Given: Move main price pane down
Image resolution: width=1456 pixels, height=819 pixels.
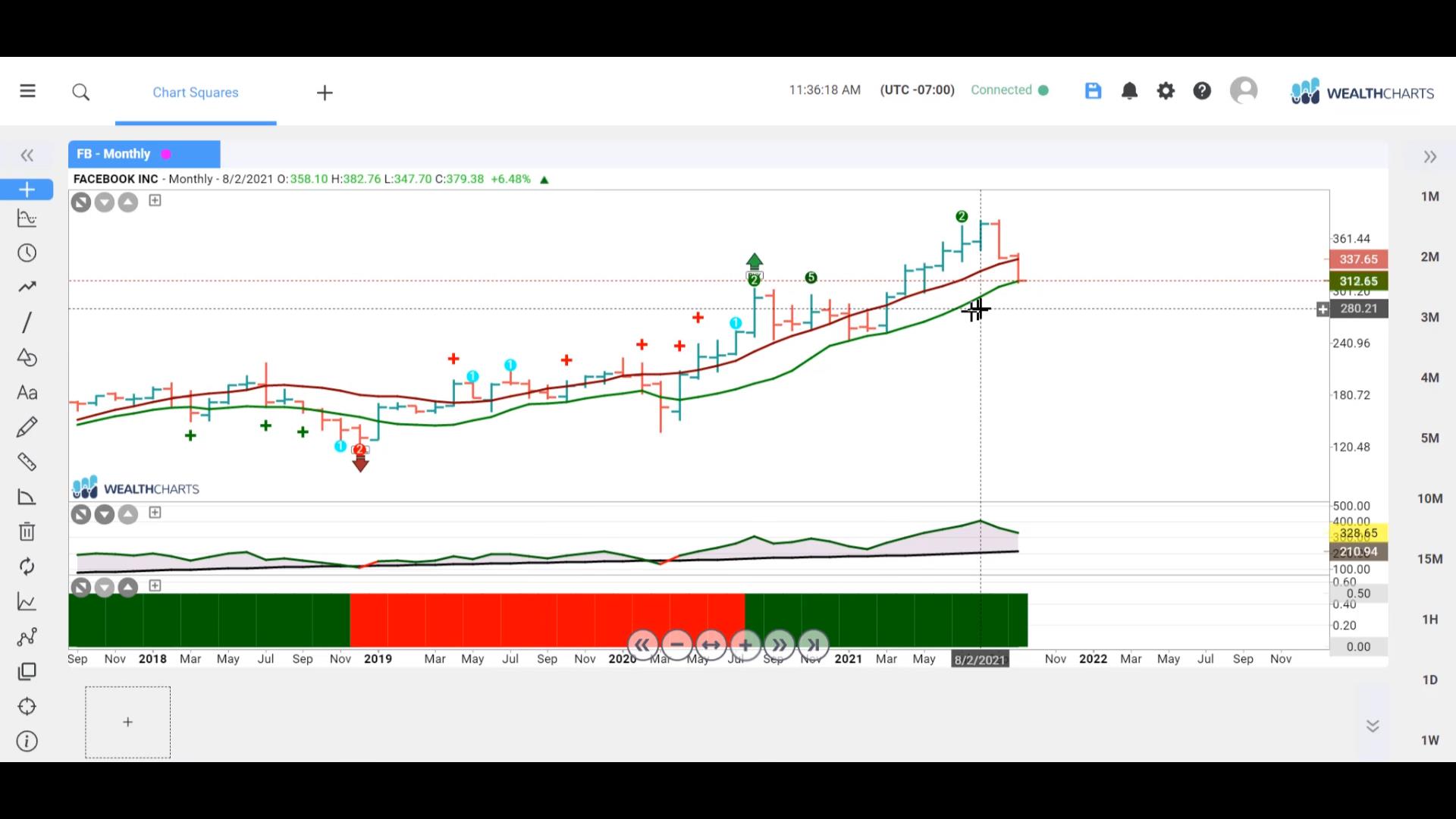Looking at the screenshot, I should (x=105, y=202).
